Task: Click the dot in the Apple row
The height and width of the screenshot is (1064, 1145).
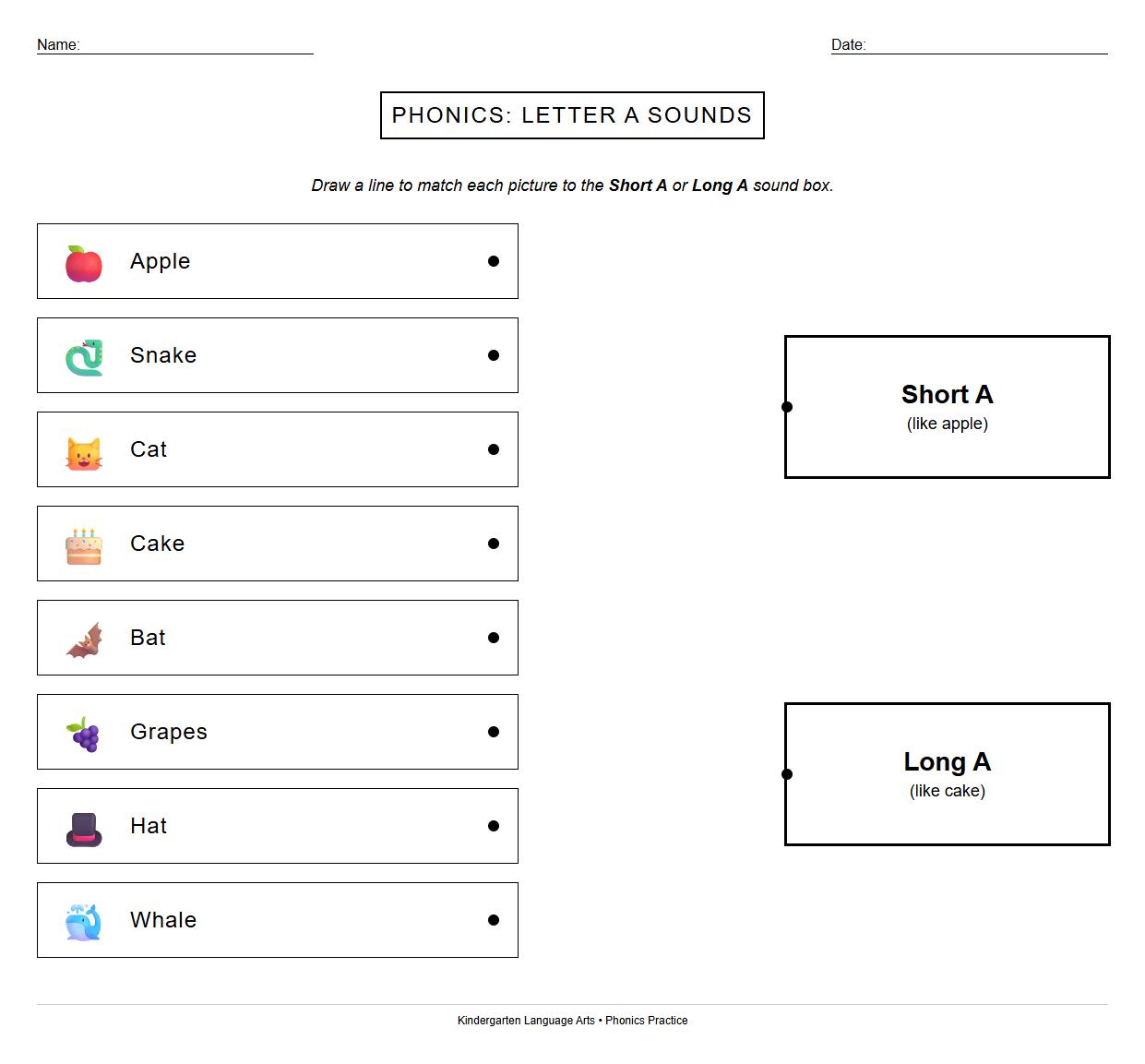Action: 494,261
